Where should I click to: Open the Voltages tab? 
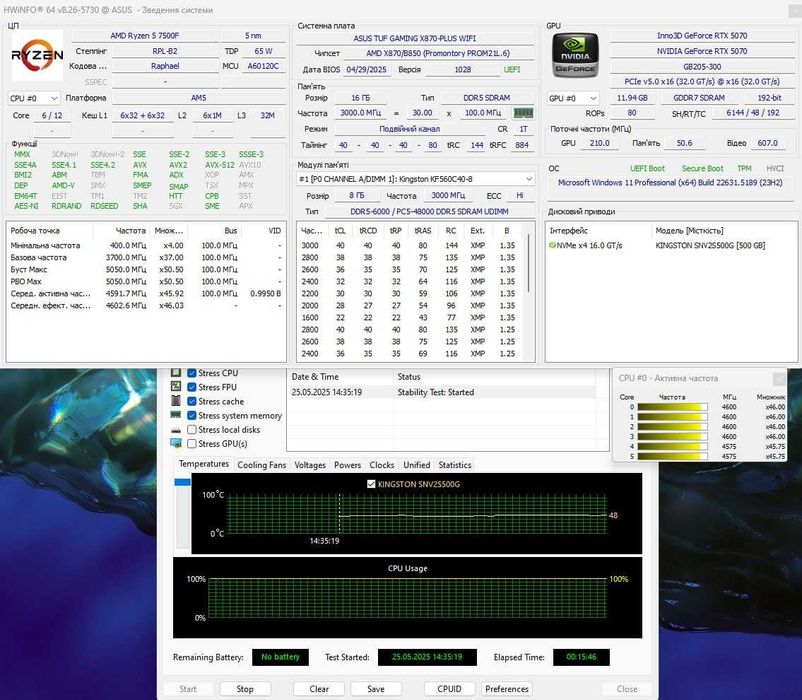[x=310, y=465]
